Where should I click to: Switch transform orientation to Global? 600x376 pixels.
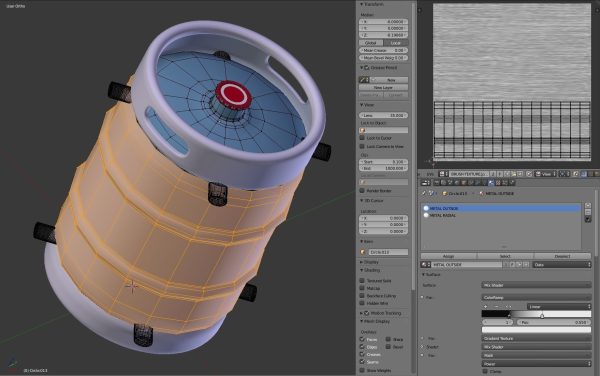tap(371, 43)
